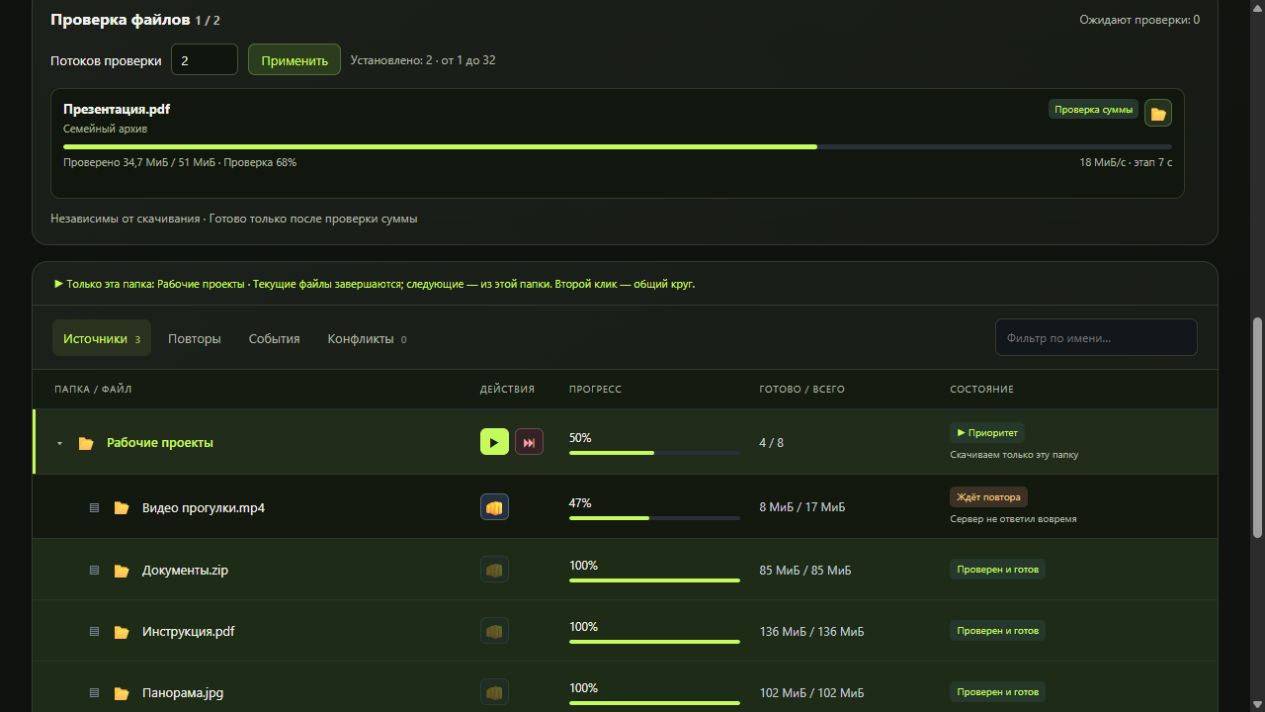Click the page scrollbar down arrow
Image resolution: width=1265 pixels, height=712 pixels.
click(1258, 704)
